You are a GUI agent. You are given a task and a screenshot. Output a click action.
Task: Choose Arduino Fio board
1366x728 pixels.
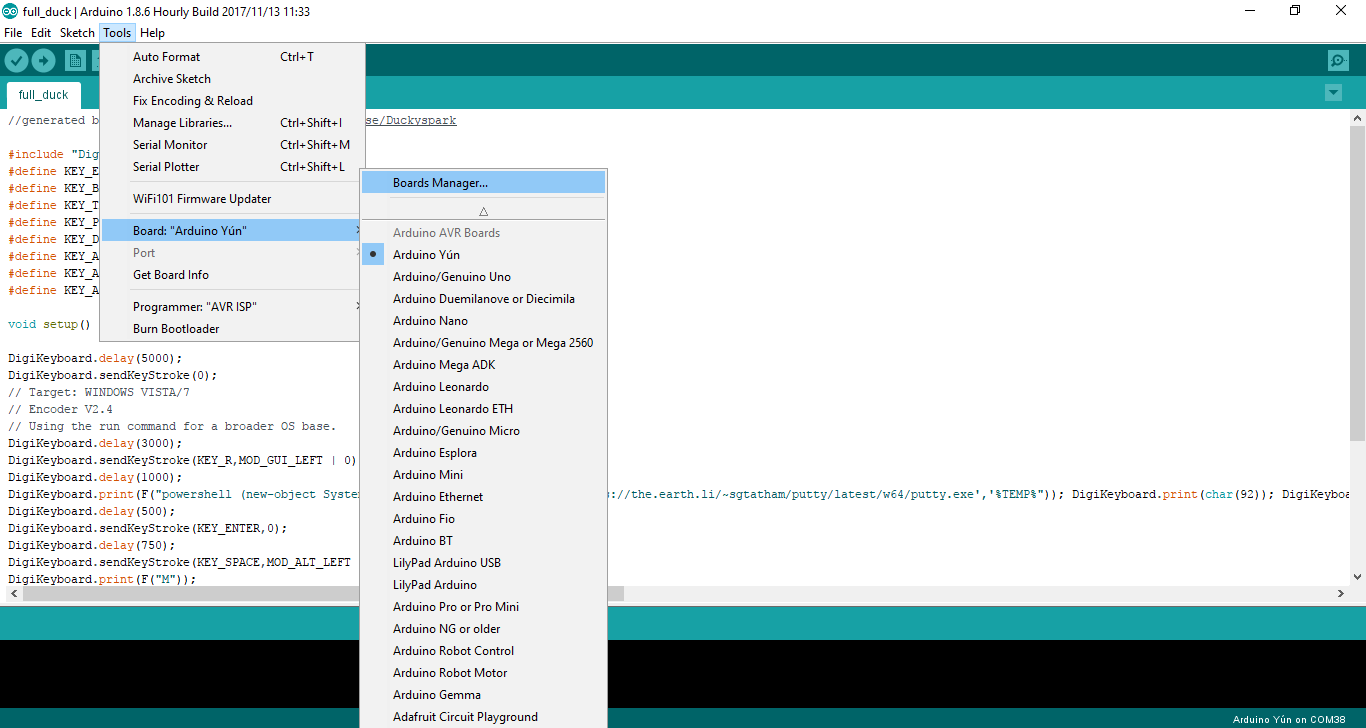tap(483, 519)
